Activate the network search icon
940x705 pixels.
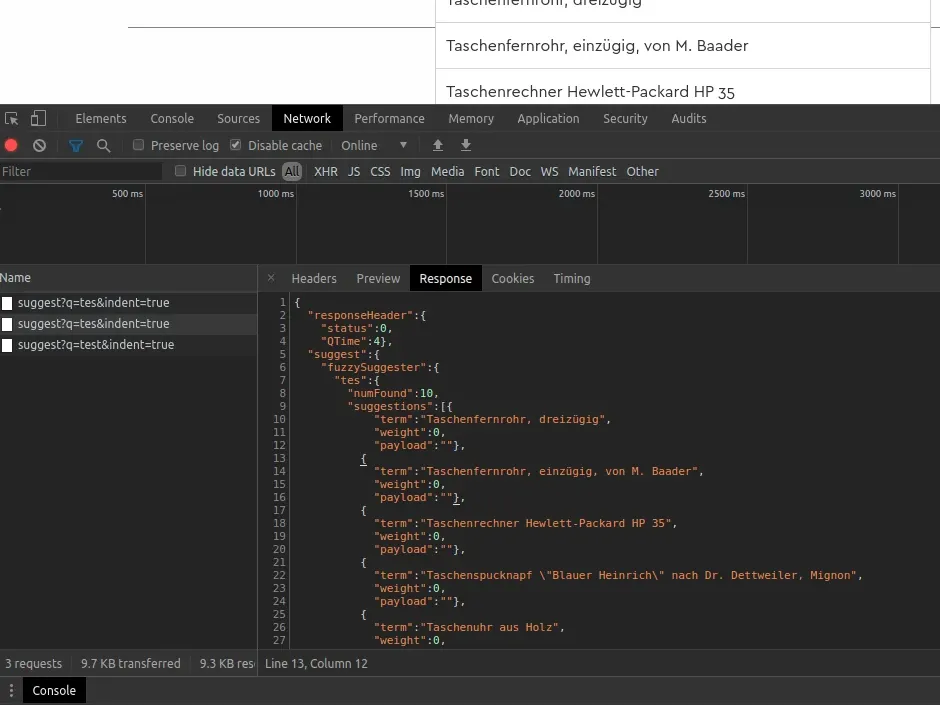(104, 145)
